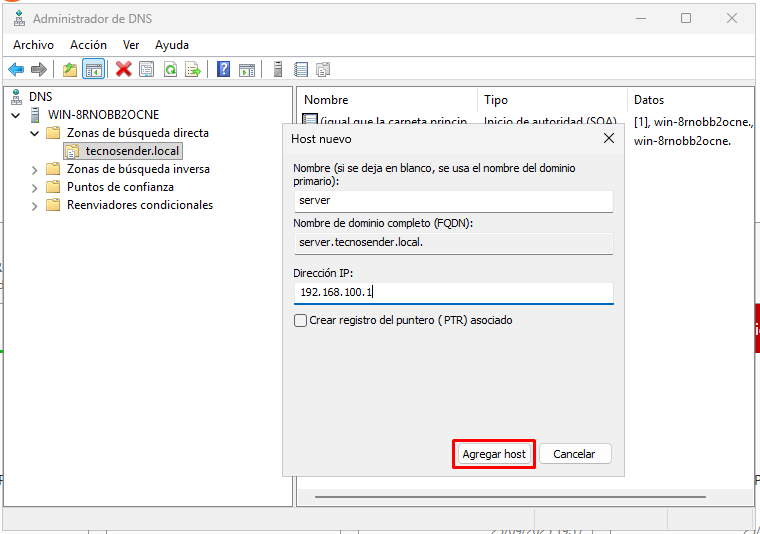Viewport: 760px width, 534px height.
Task: Enable Crear registro del puntero (PTR) checkbox
Action: [300, 321]
